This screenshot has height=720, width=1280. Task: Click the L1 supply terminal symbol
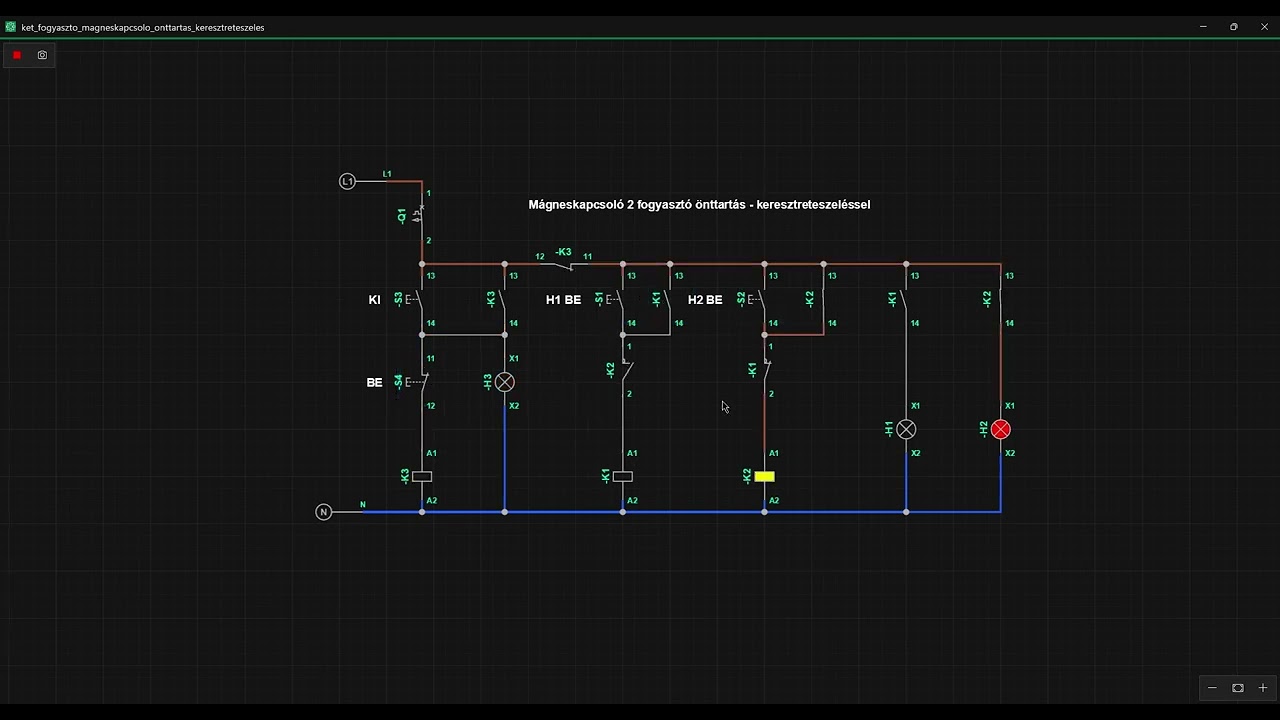point(347,181)
